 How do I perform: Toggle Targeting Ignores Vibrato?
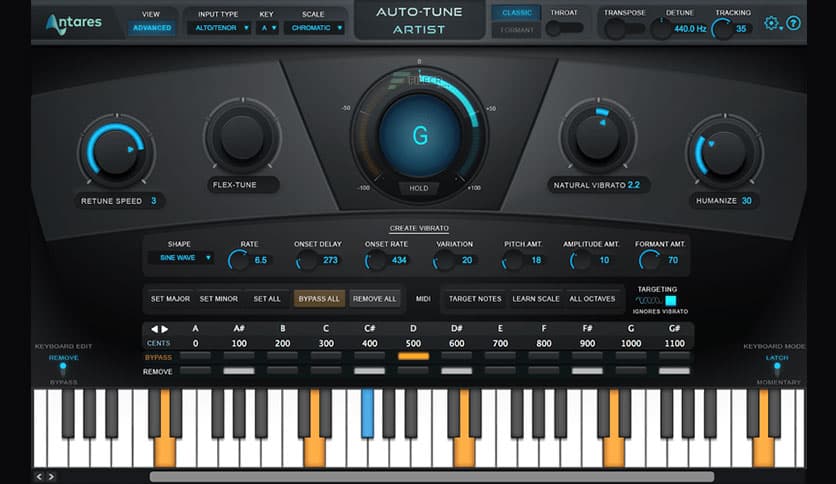tap(671, 300)
